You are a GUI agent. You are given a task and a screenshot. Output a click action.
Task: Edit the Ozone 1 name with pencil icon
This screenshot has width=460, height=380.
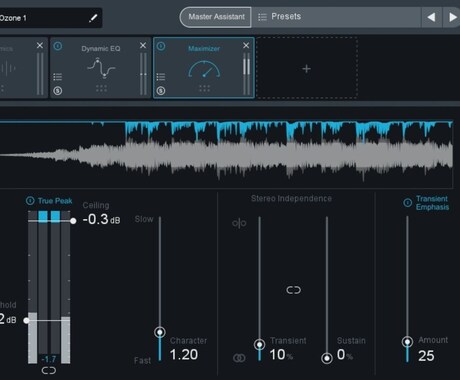[x=93, y=18]
